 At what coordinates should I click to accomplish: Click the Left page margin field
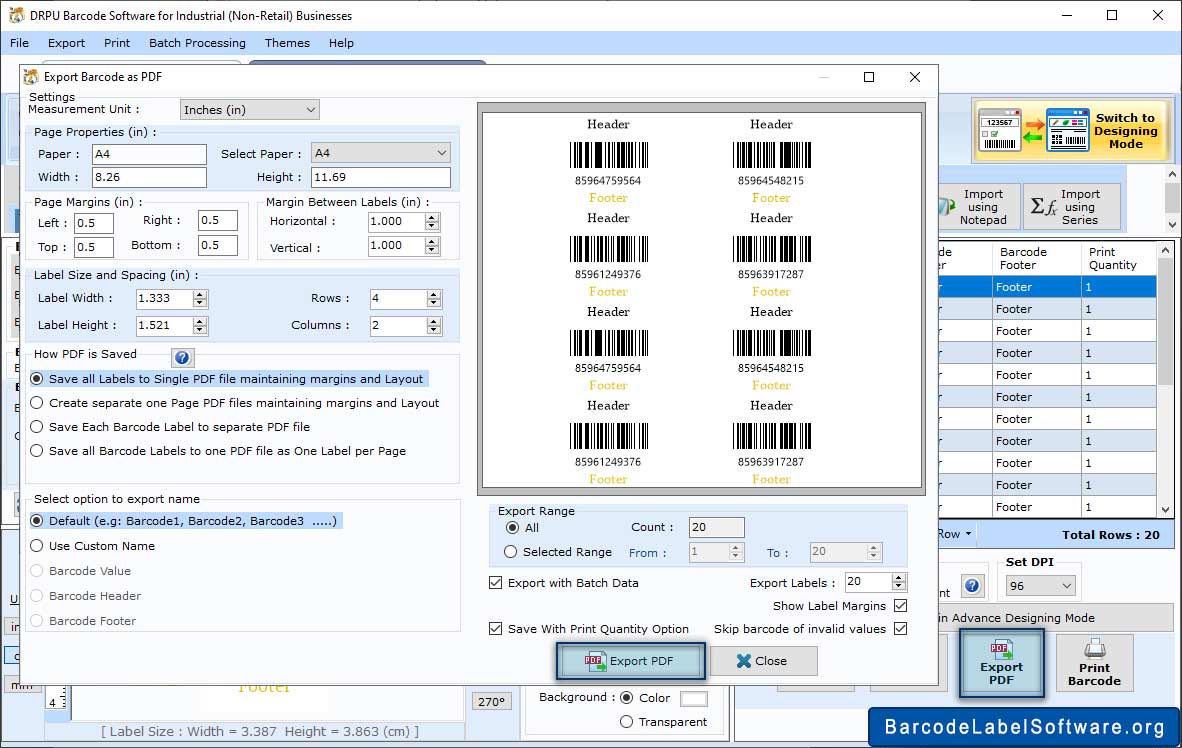[x=93, y=223]
